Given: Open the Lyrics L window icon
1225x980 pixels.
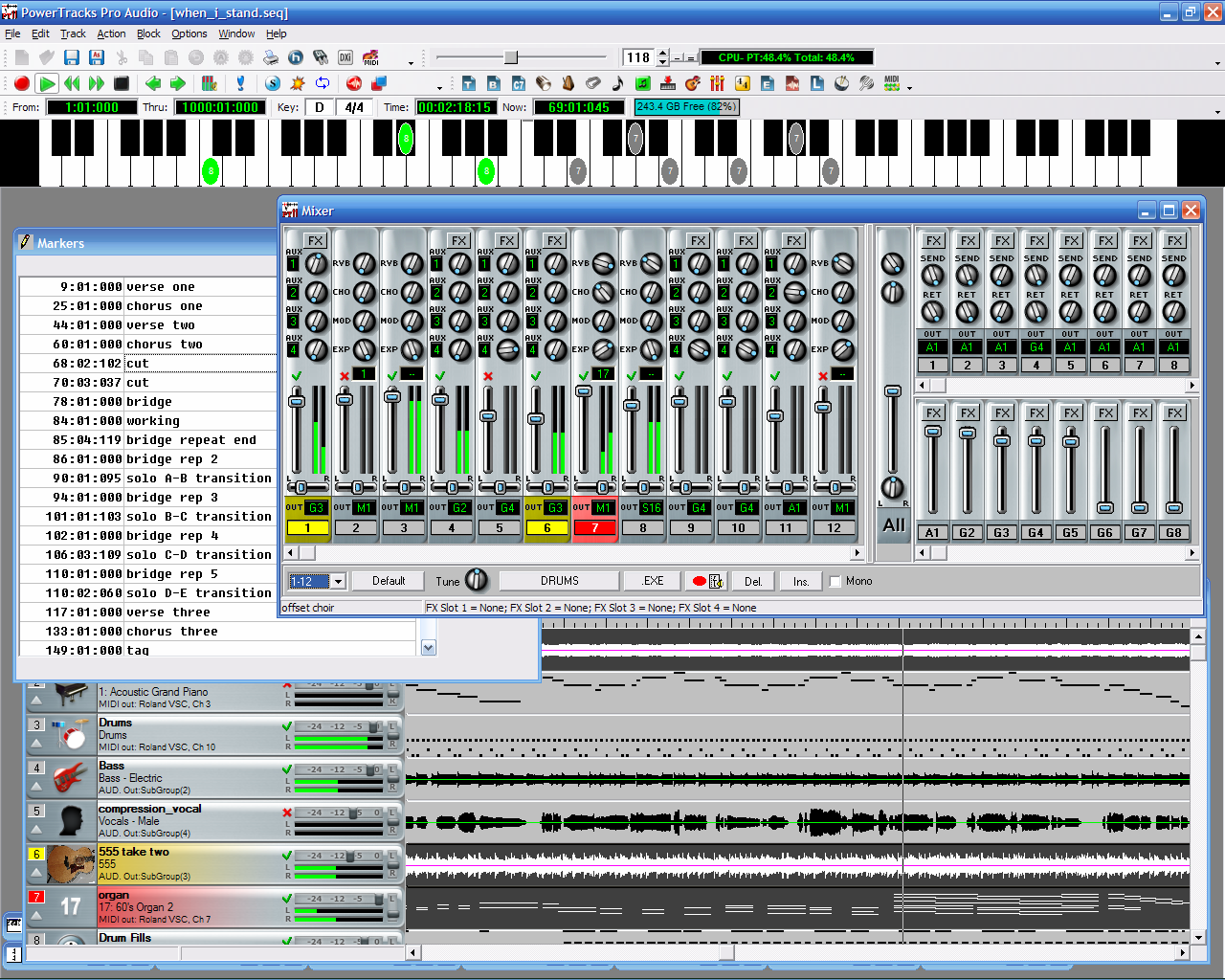Looking at the screenshot, I should click(817, 84).
